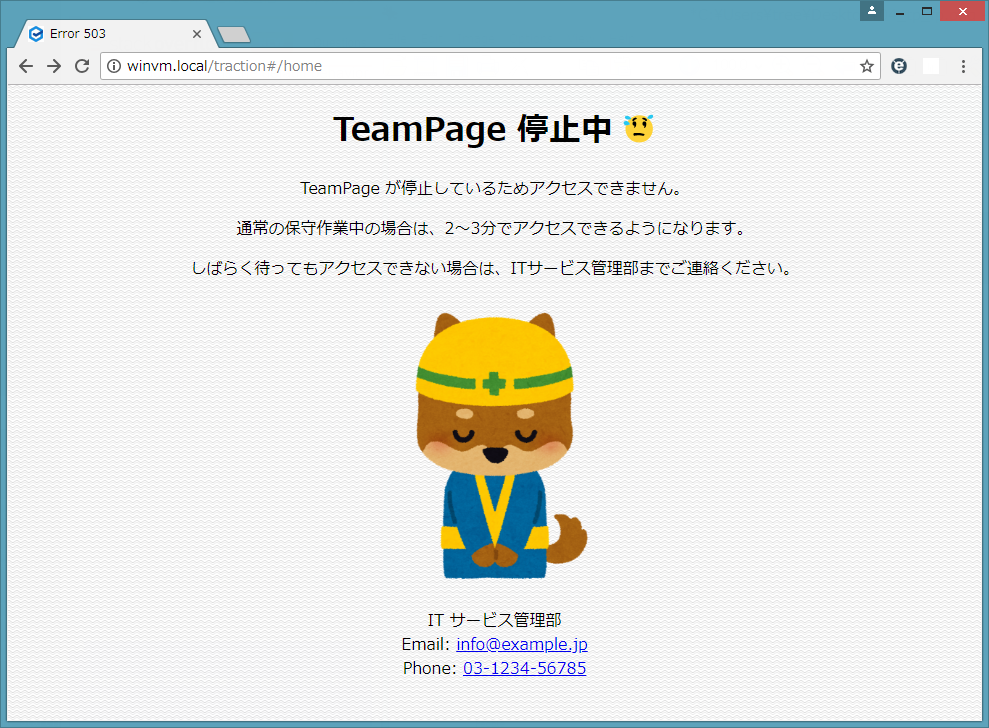Open the Chrome three-dot menu
Image resolution: width=989 pixels, height=728 pixels.
tap(963, 66)
